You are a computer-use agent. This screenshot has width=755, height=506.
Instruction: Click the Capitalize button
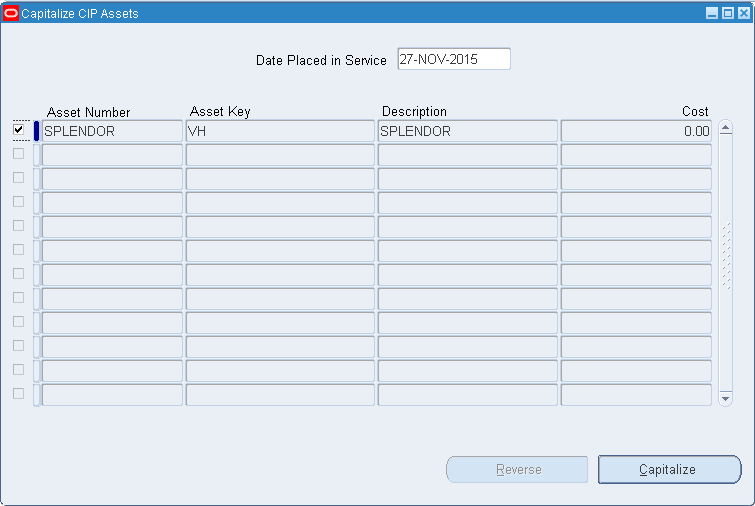coord(669,469)
